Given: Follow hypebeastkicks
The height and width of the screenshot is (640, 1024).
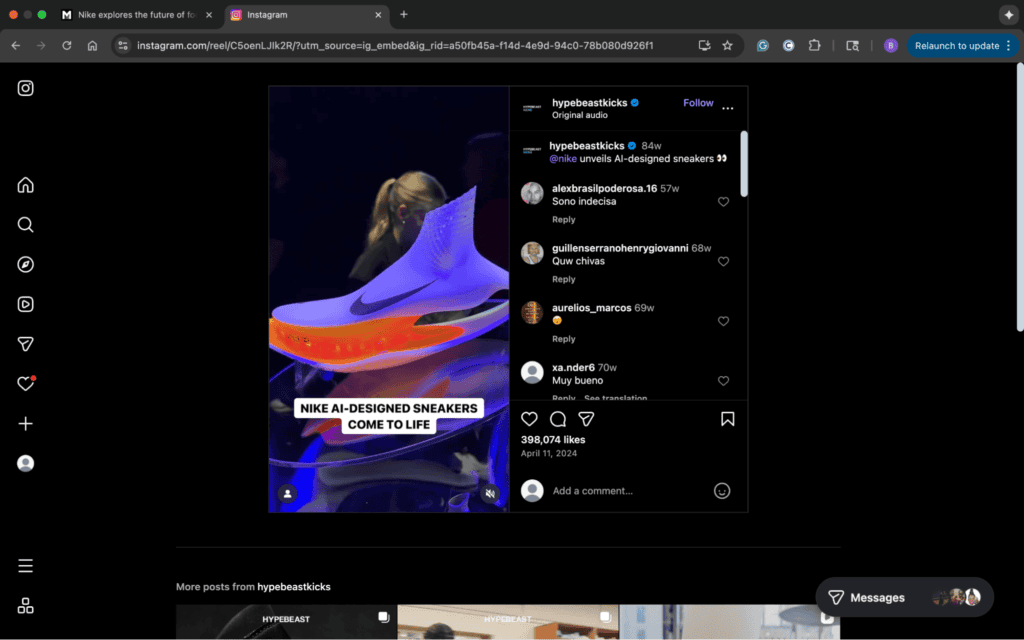Looking at the screenshot, I should click(x=698, y=103).
